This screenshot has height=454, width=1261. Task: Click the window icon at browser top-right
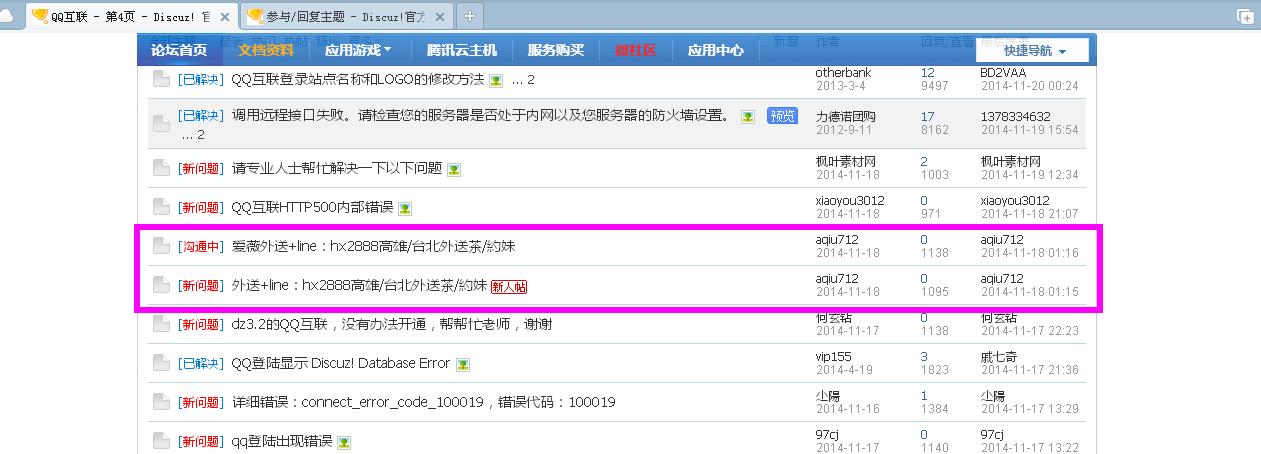(x=1245, y=16)
